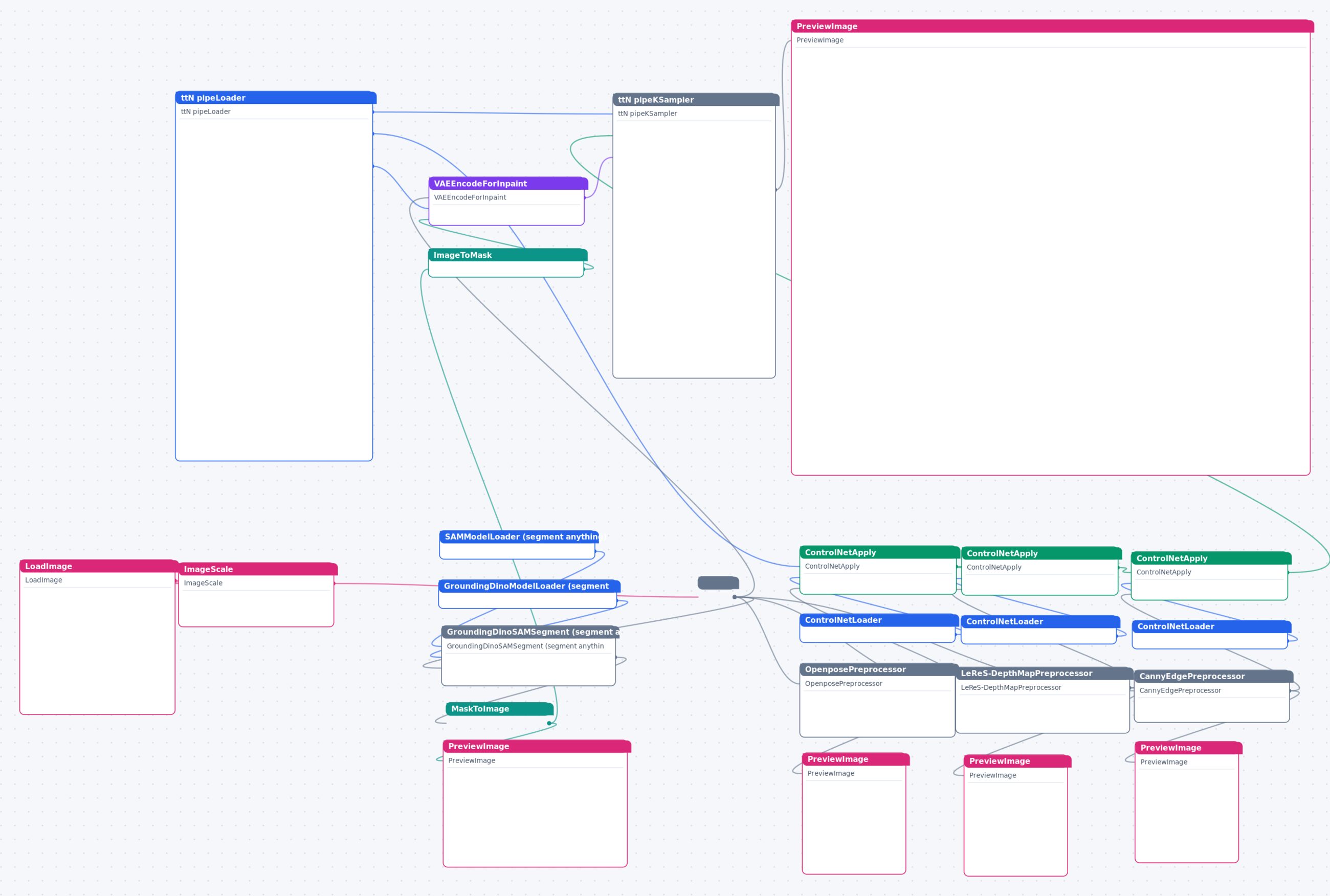Pick the SAMModelLoader (segment anything) node
Image resolution: width=1330 pixels, height=896 pixels.
point(518,545)
